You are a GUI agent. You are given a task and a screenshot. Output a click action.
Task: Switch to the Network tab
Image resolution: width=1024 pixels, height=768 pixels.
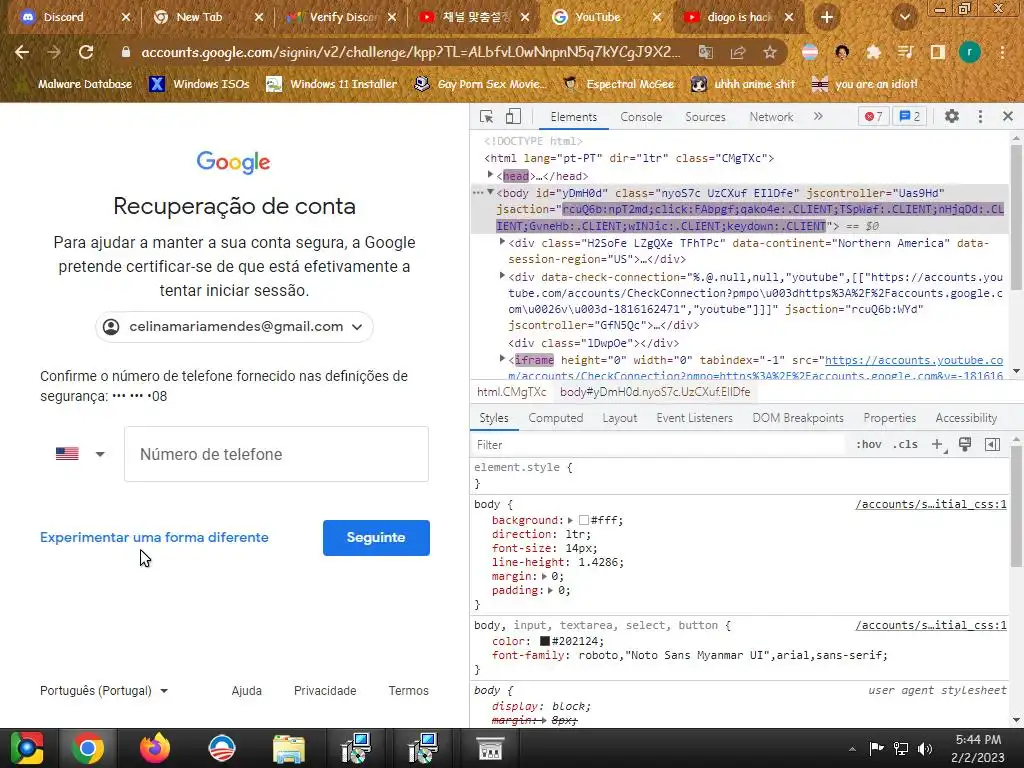(771, 117)
